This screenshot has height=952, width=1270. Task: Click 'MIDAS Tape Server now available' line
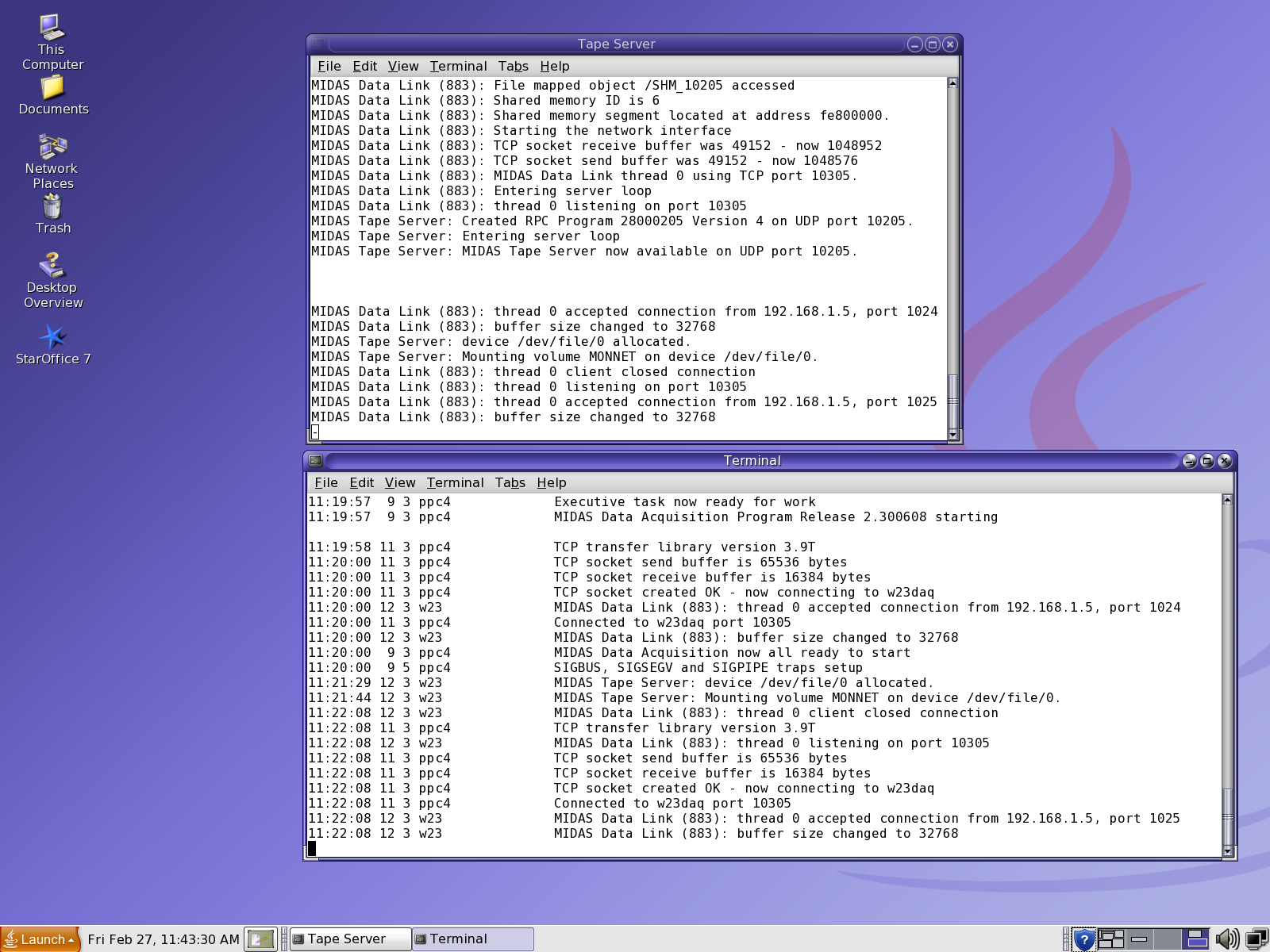pos(584,251)
